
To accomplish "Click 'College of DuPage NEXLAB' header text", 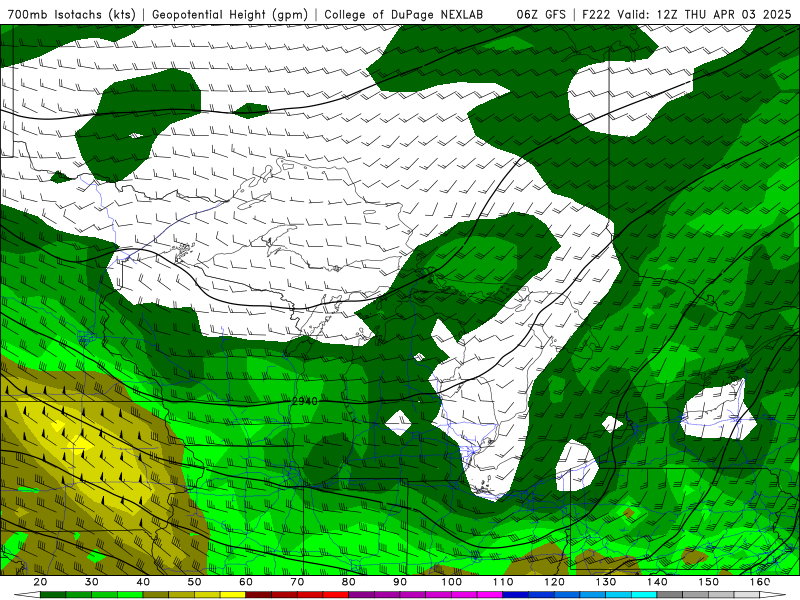I will (x=404, y=15).
